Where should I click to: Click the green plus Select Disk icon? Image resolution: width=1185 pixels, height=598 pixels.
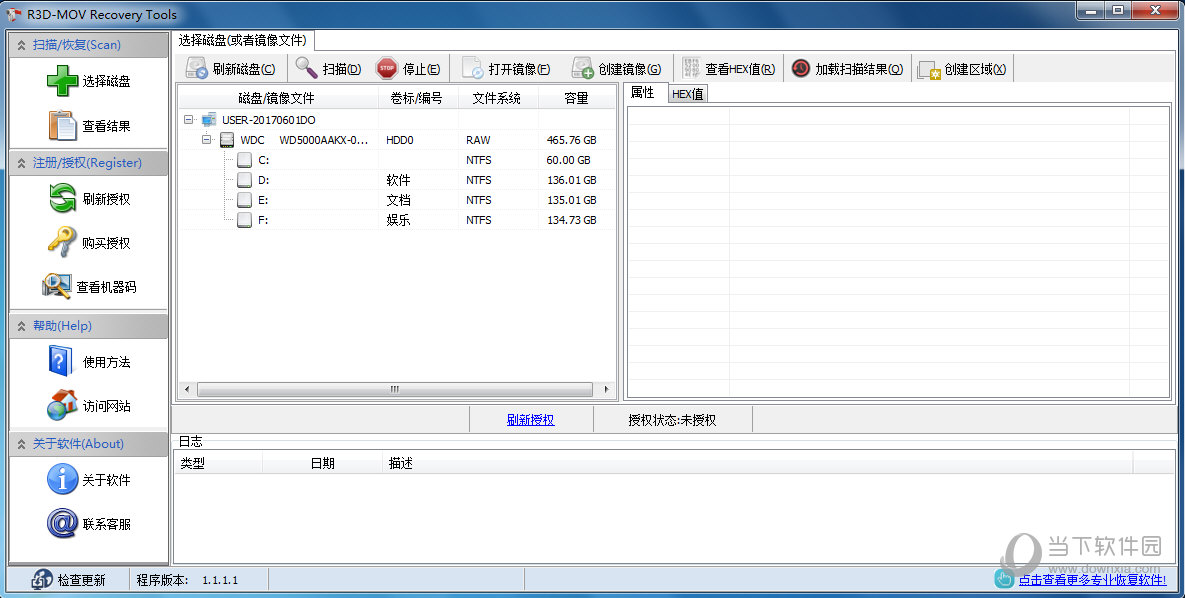coord(62,81)
